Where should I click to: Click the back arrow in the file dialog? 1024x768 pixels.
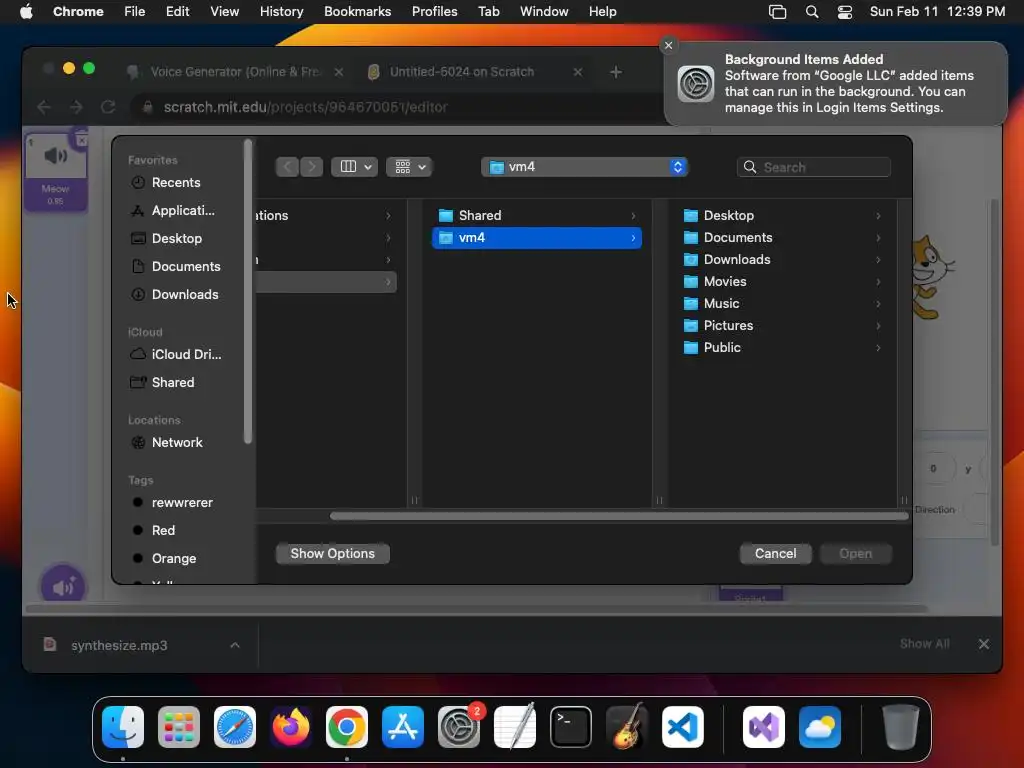287,167
